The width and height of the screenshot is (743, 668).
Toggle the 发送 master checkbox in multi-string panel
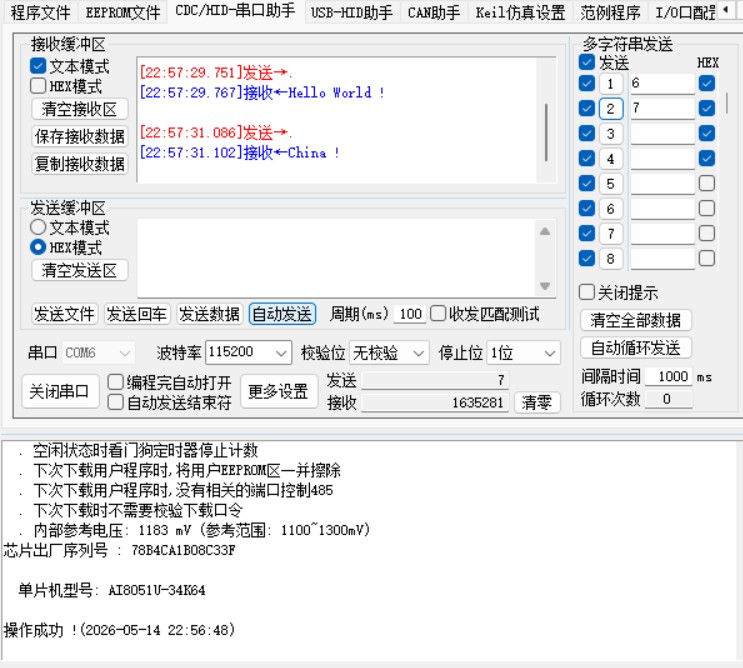(x=587, y=62)
